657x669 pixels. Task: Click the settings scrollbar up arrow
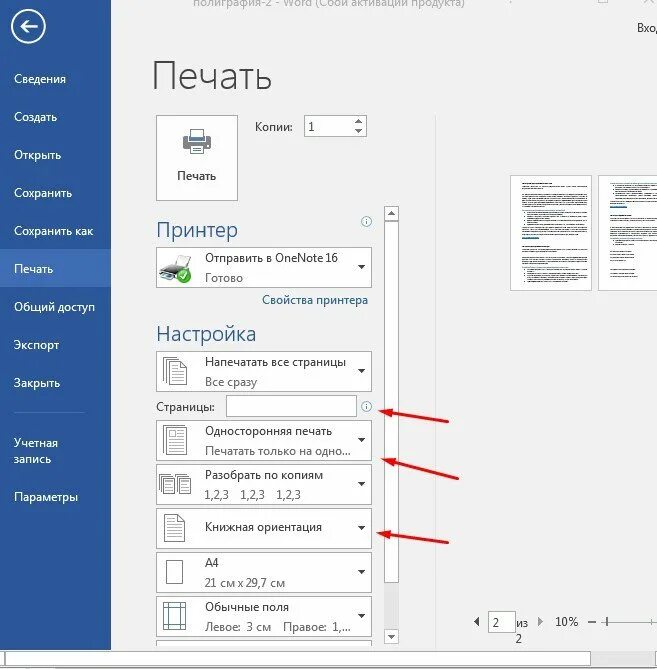coord(391,213)
